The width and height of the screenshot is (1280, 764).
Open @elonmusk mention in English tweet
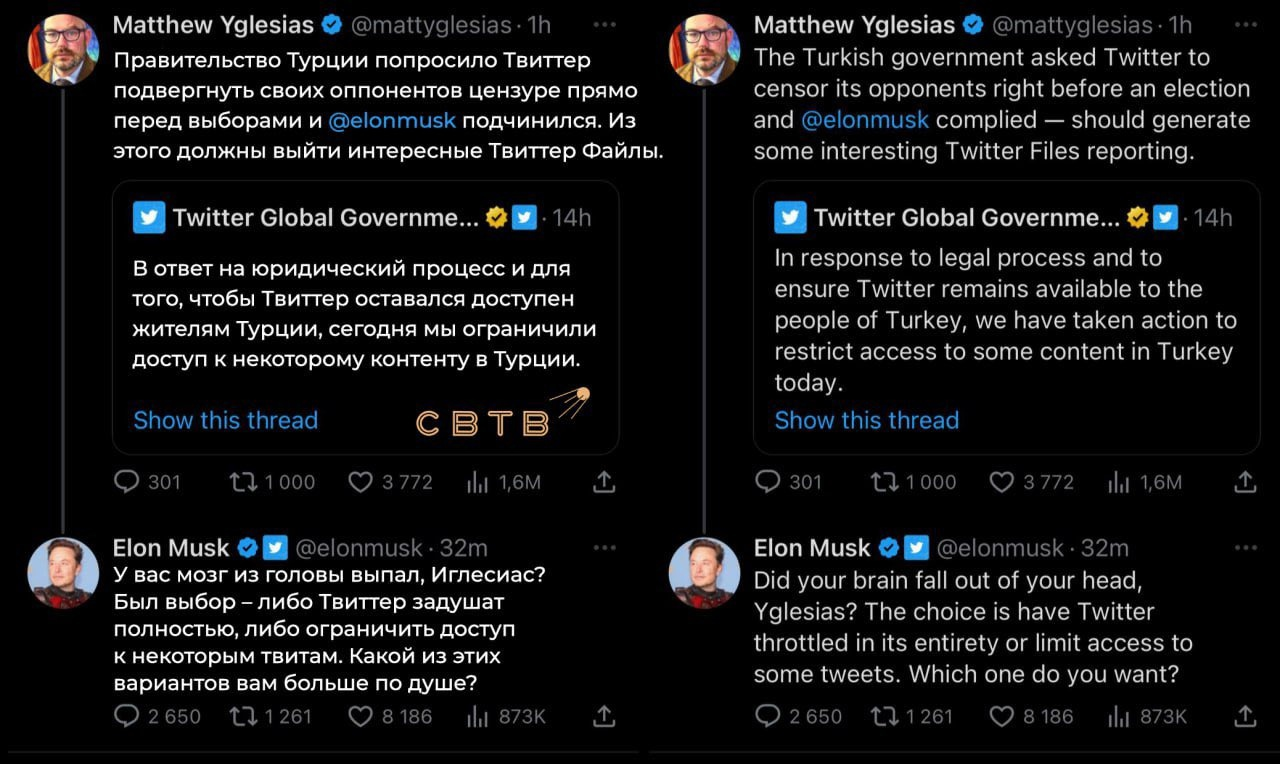coord(865,120)
